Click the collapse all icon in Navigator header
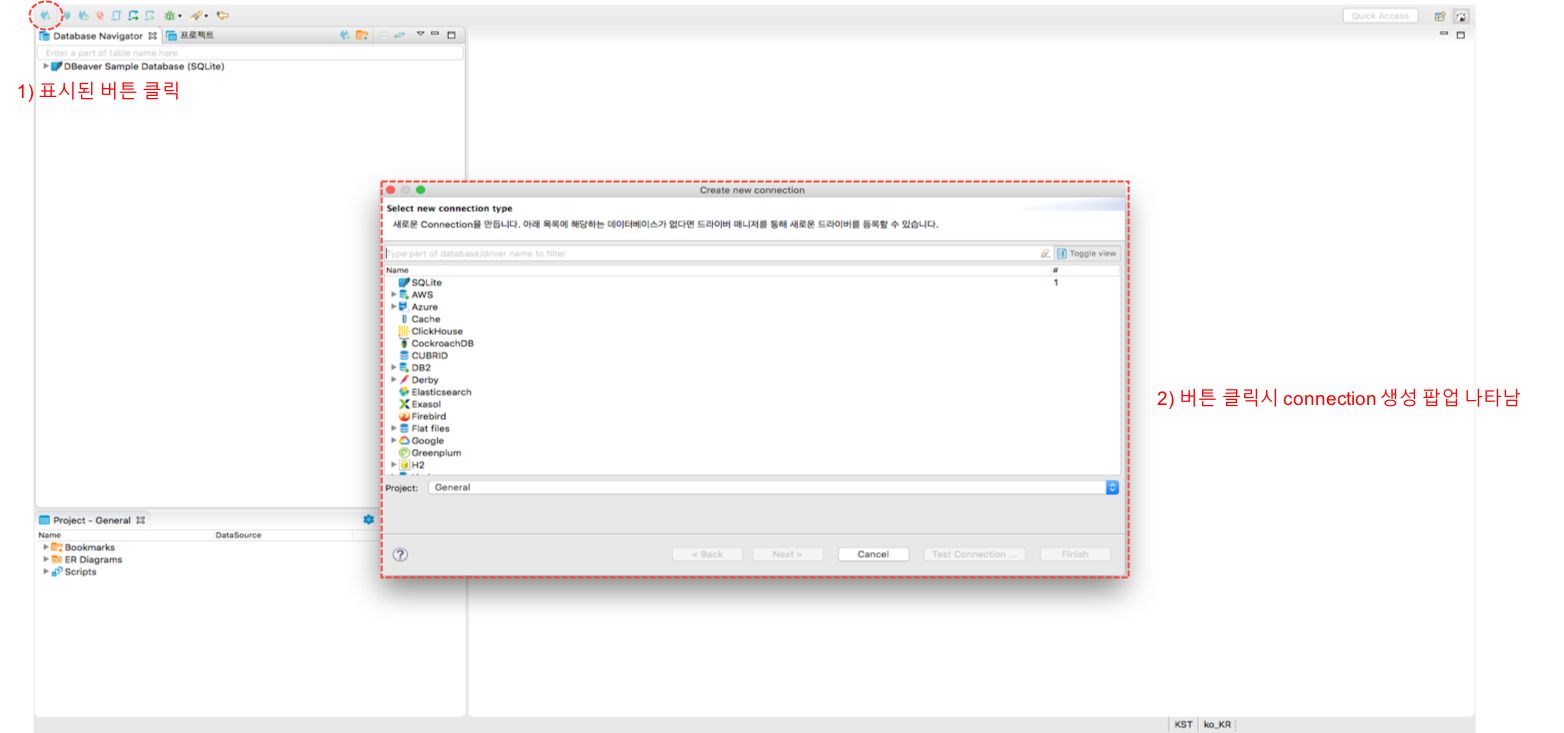Viewport: 1564px width, 733px height. (x=384, y=35)
